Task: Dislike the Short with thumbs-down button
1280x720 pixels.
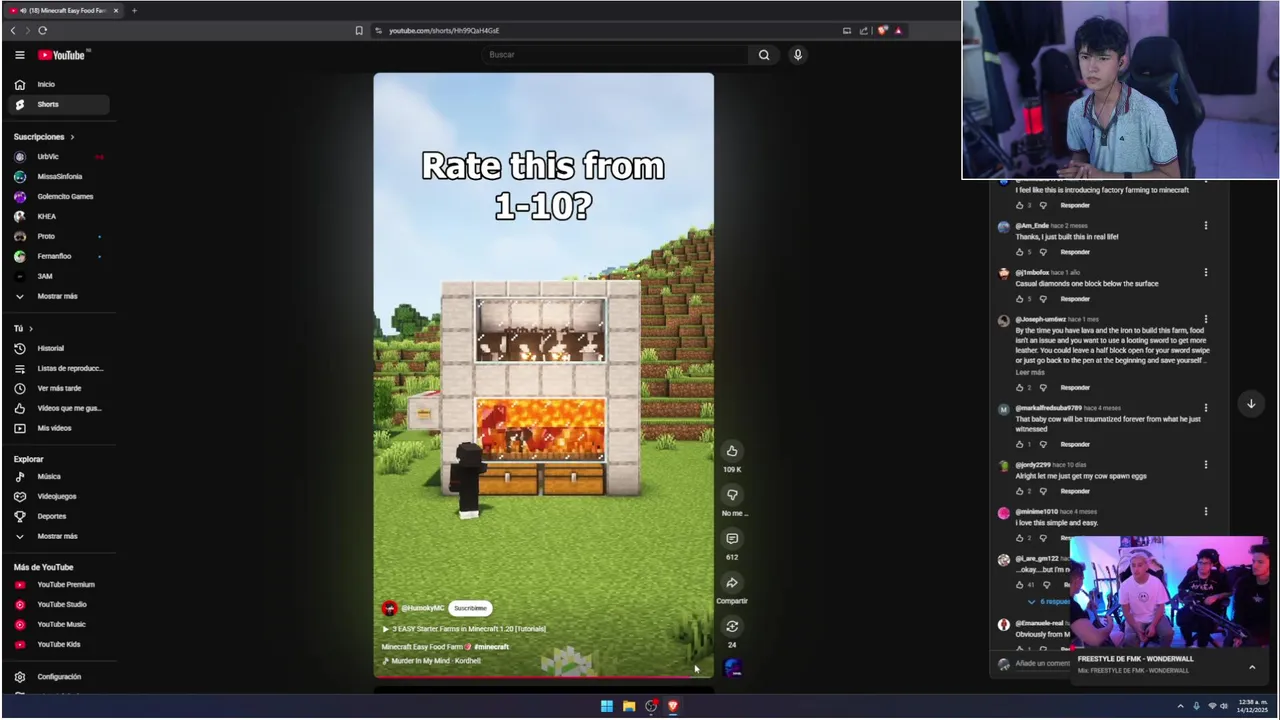Action: [x=732, y=495]
